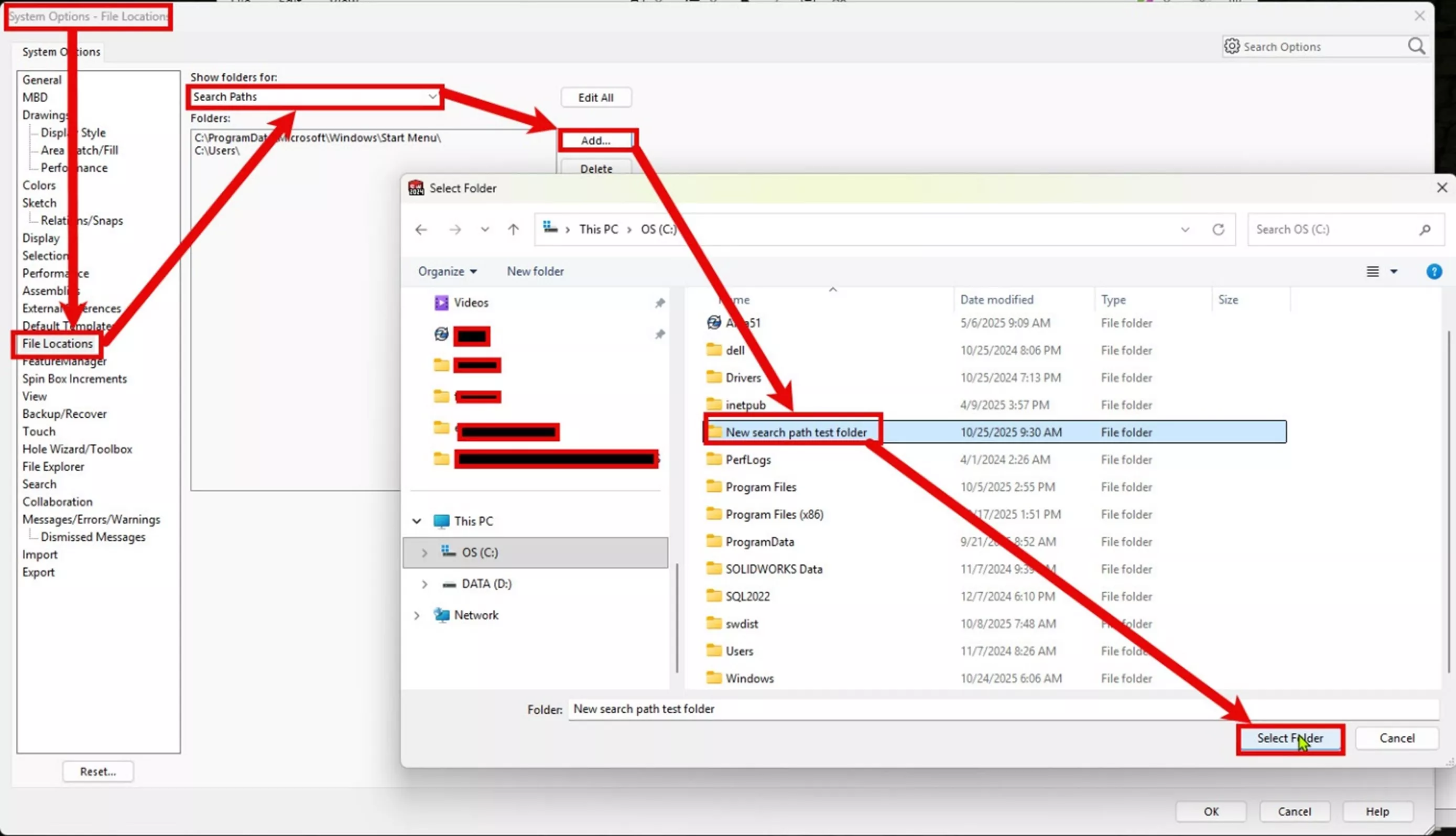Click the back arrow in Select Folder
The image size is (1456, 836).
click(421, 229)
